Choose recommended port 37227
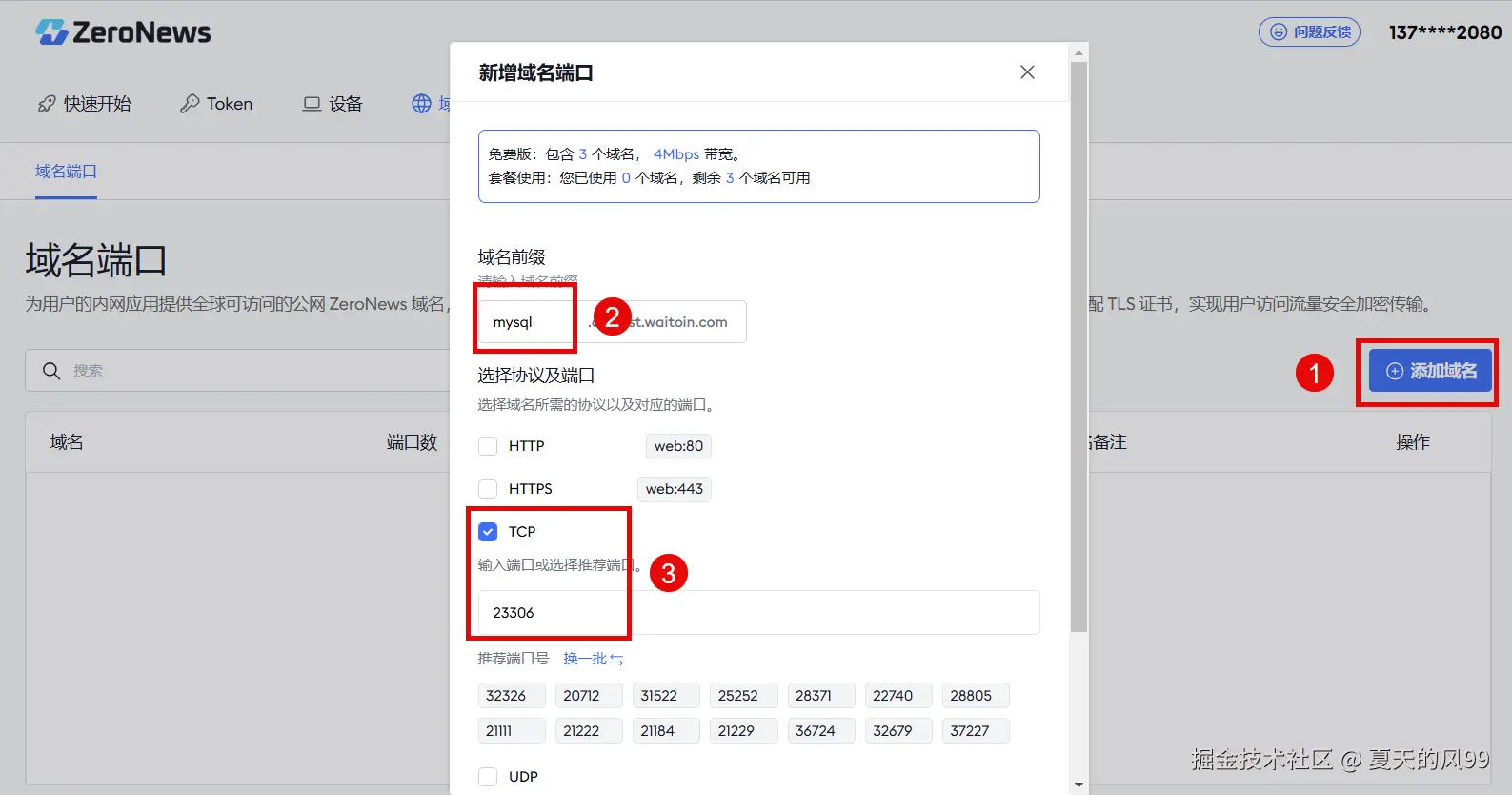The image size is (1512, 795). point(976,731)
